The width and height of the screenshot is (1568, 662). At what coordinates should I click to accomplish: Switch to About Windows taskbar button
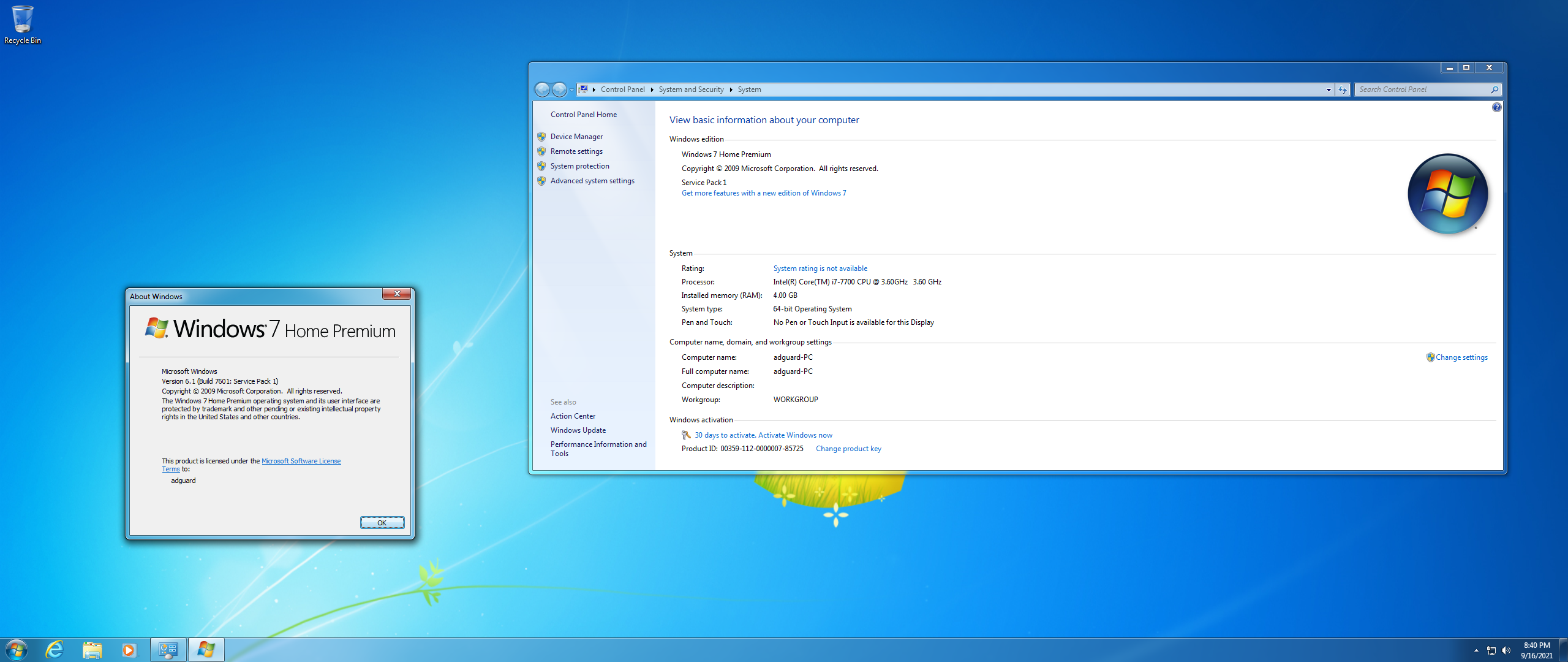pyautogui.click(x=206, y=650)
